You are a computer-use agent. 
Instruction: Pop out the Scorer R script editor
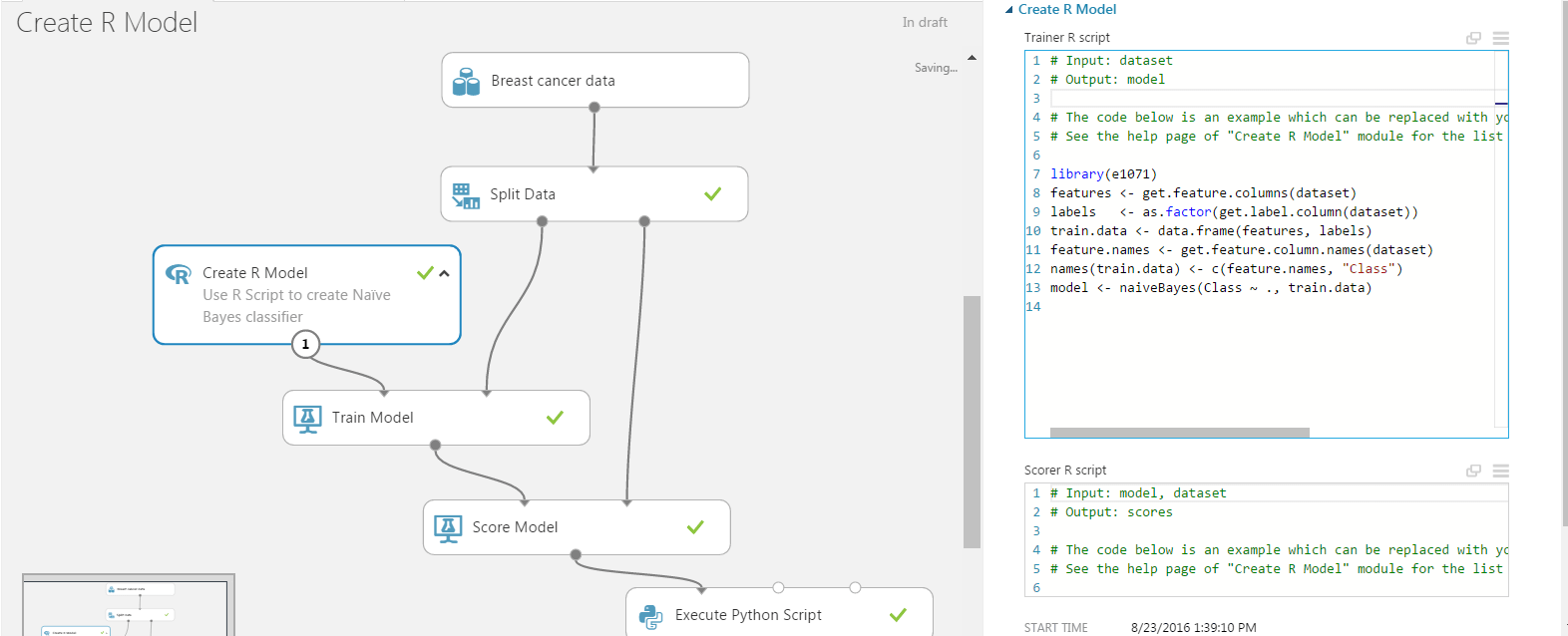[x=1473, y=471]
